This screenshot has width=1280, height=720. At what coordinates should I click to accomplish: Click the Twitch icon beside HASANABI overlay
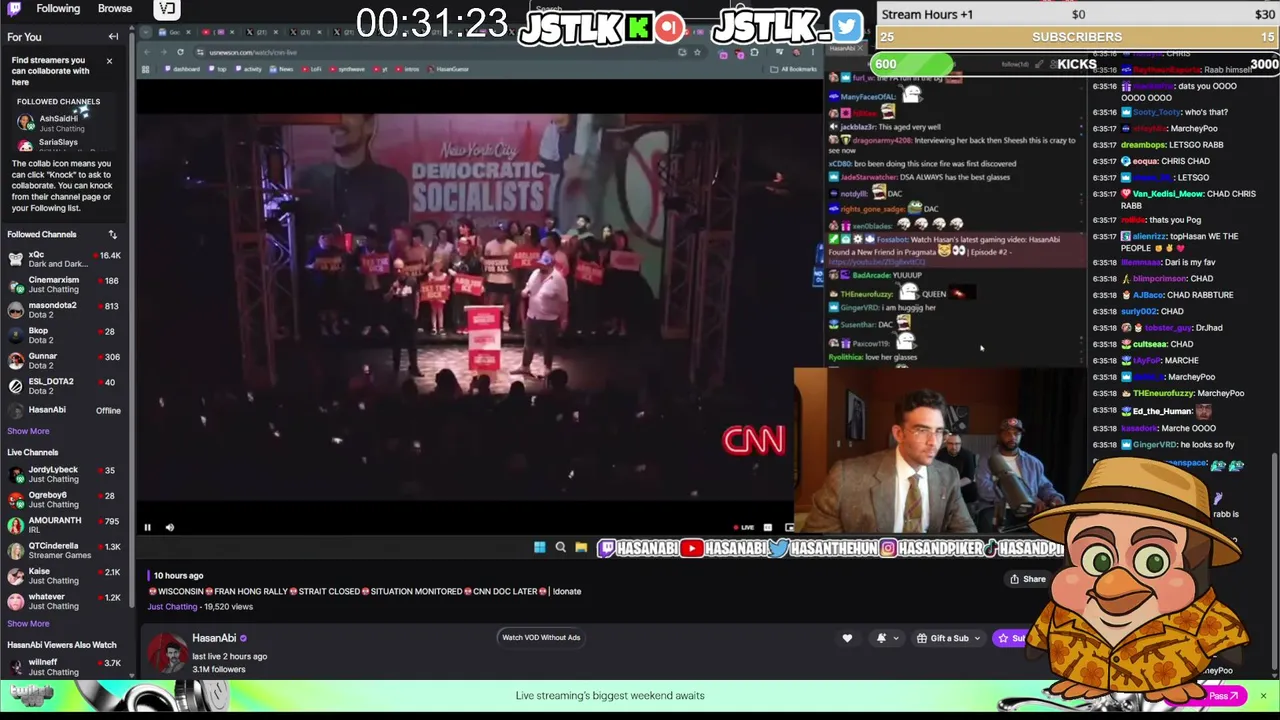pyautogui.click(x=606, y=548)
